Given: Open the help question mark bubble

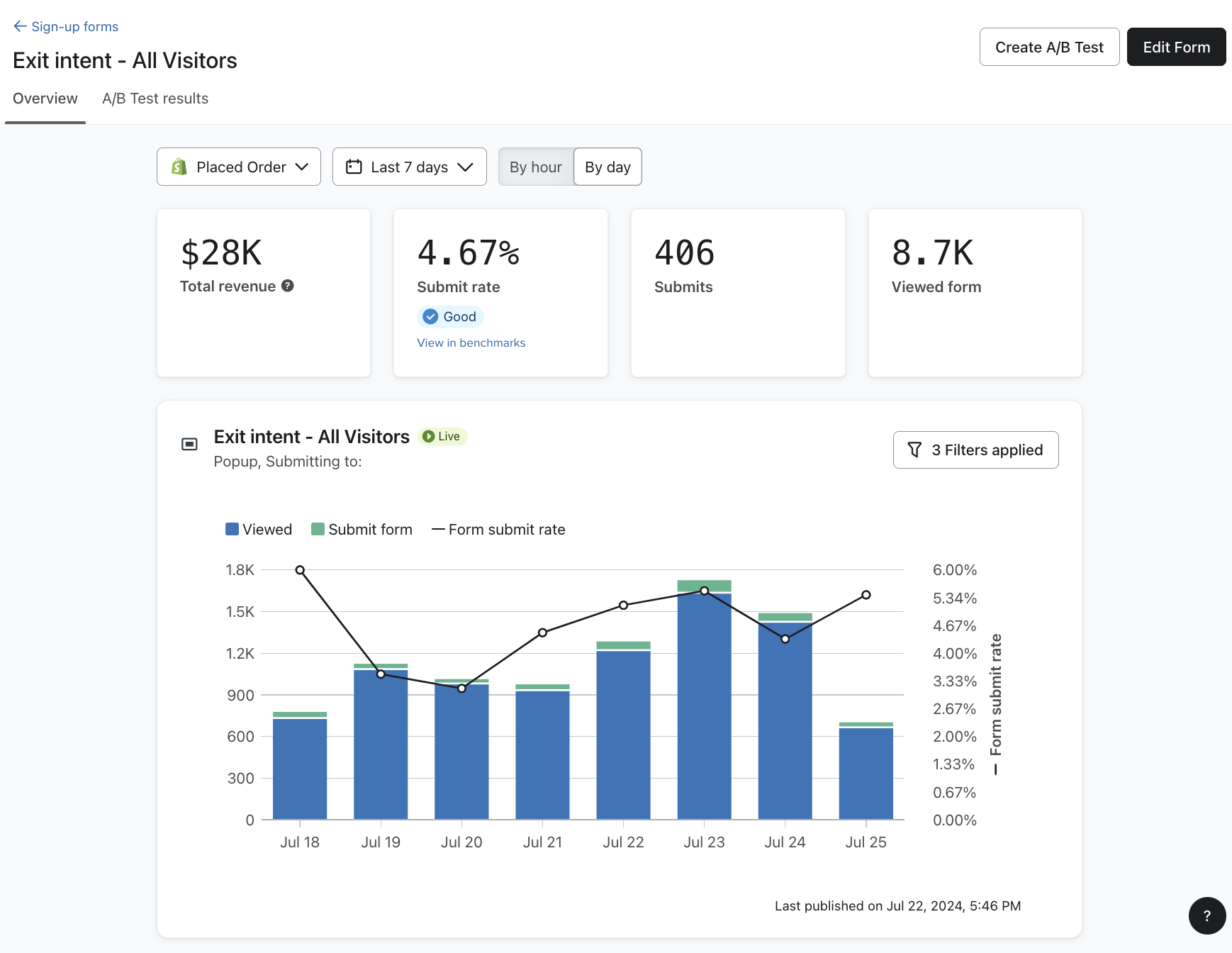Looking at the screenshot, I should pos(1206,915).
